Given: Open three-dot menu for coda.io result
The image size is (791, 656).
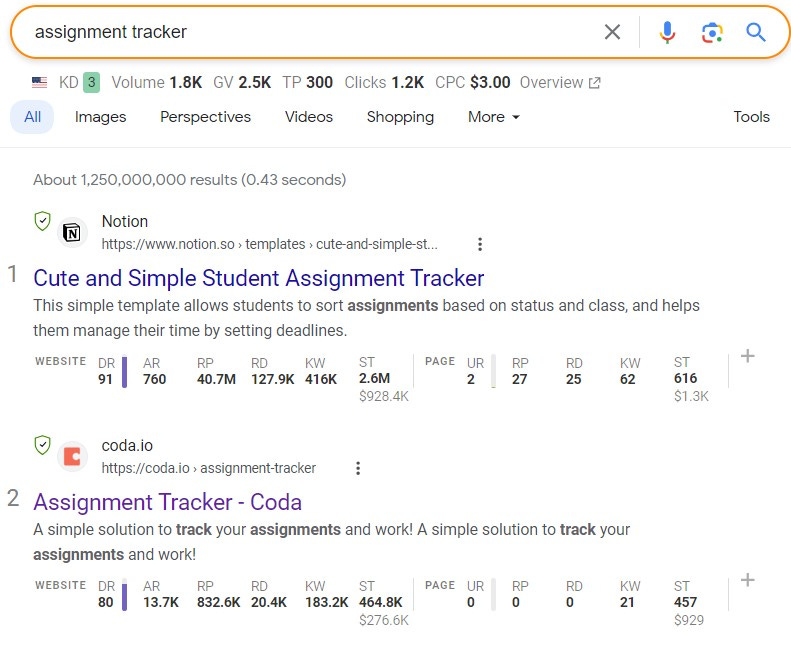Looking at the screenshot, I should tap(358, 468).
